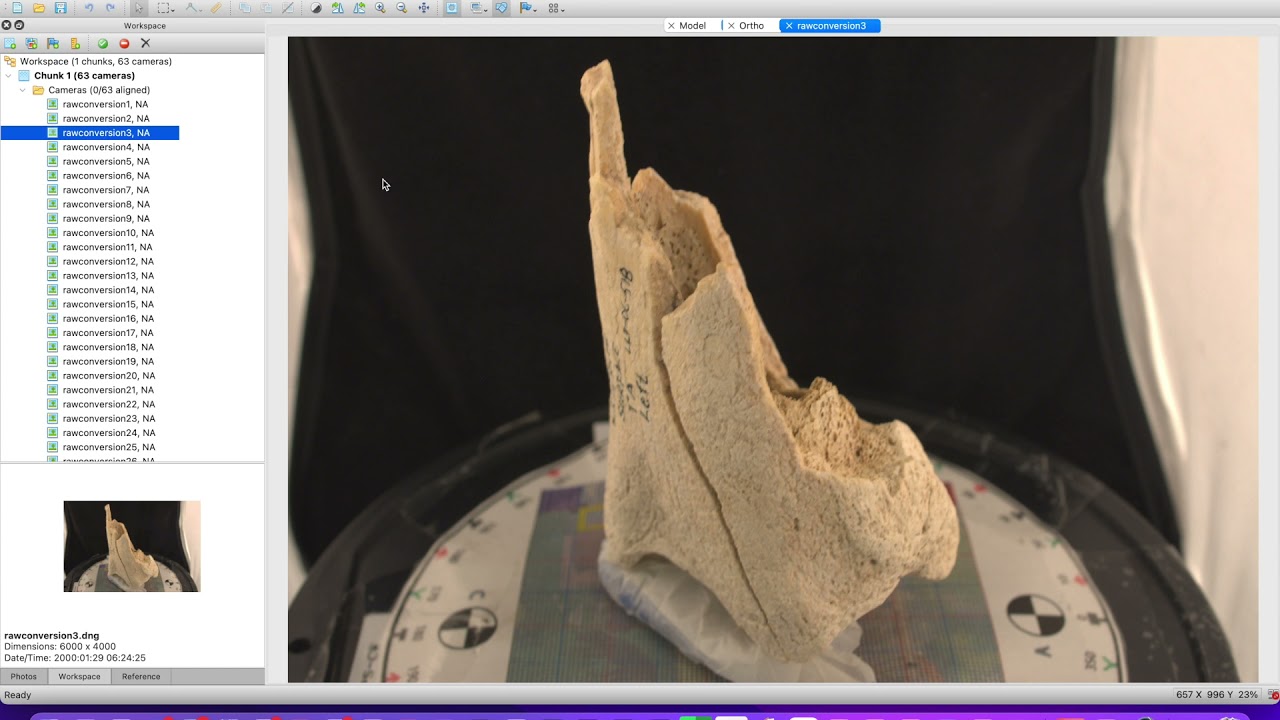
Task: Close the Workspace panel
Action: [6, 25]
